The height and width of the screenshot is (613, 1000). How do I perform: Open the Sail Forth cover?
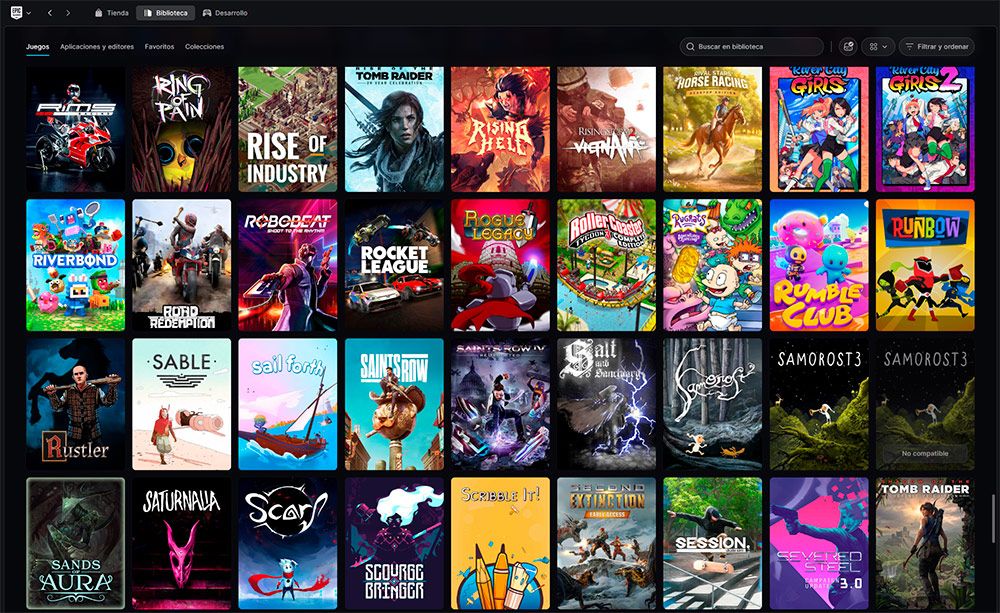tap(288, 404)
